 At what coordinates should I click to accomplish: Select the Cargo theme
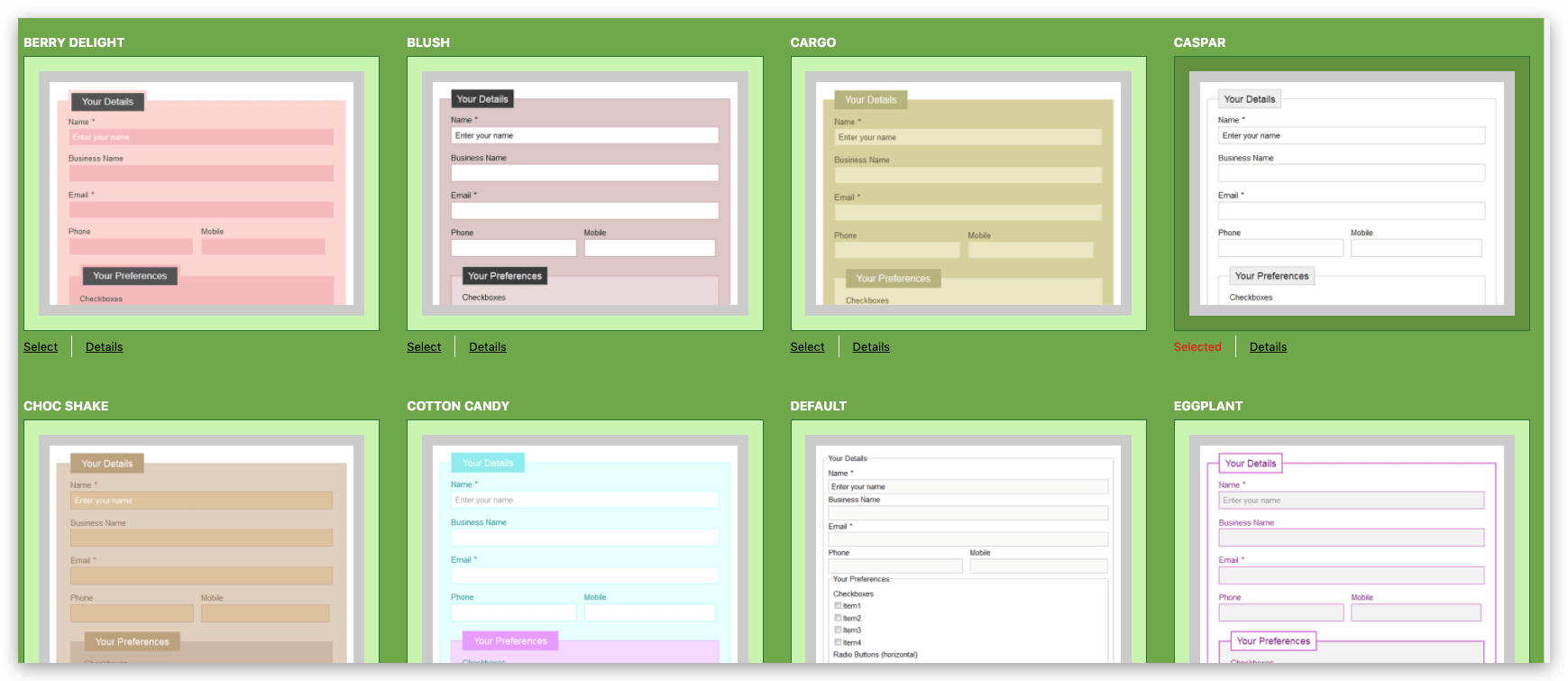click(x=807, y=347)
